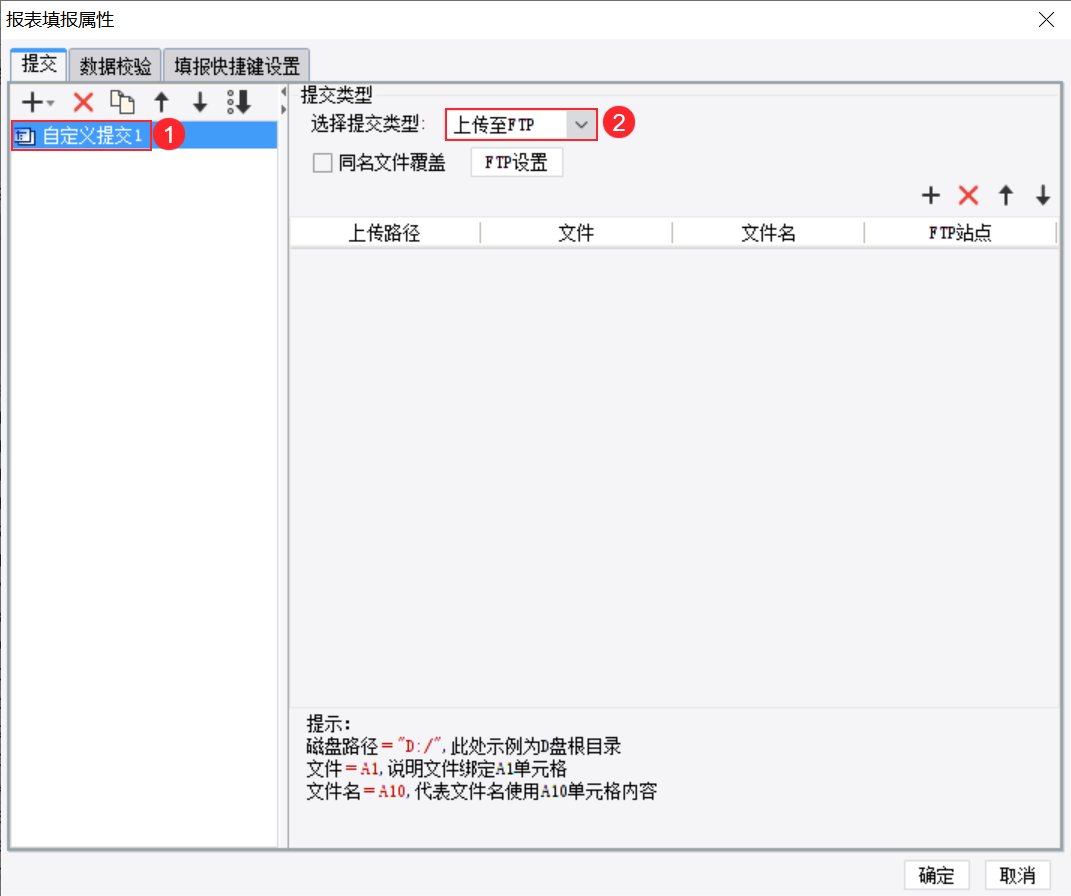Viewport: 1071px width, 896px height.
Task: Click the add submit item plus icon
Action: coord(31,102)
